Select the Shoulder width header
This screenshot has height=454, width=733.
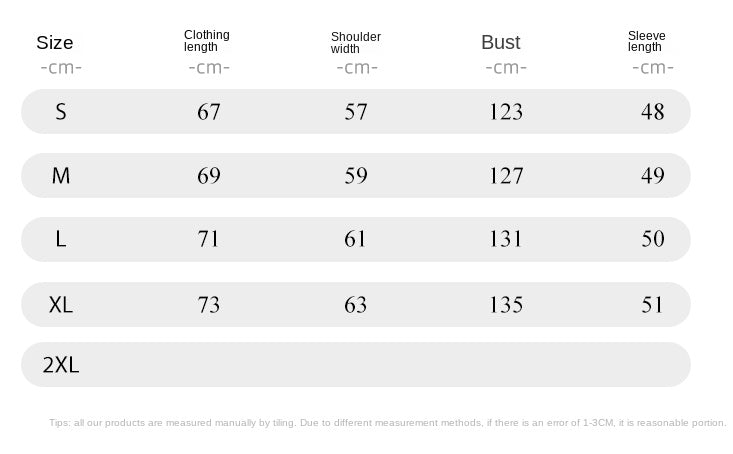click(x=356, y=43)
